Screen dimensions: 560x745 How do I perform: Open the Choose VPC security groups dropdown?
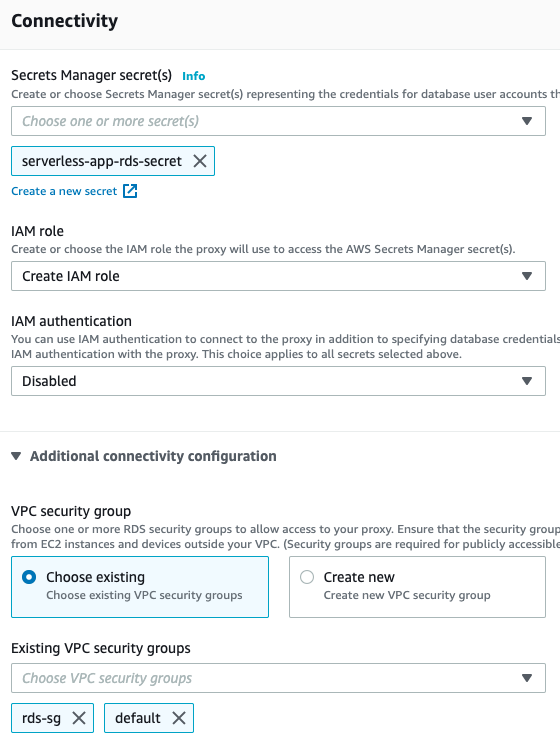pyautogui.click(x=278, y=678)
